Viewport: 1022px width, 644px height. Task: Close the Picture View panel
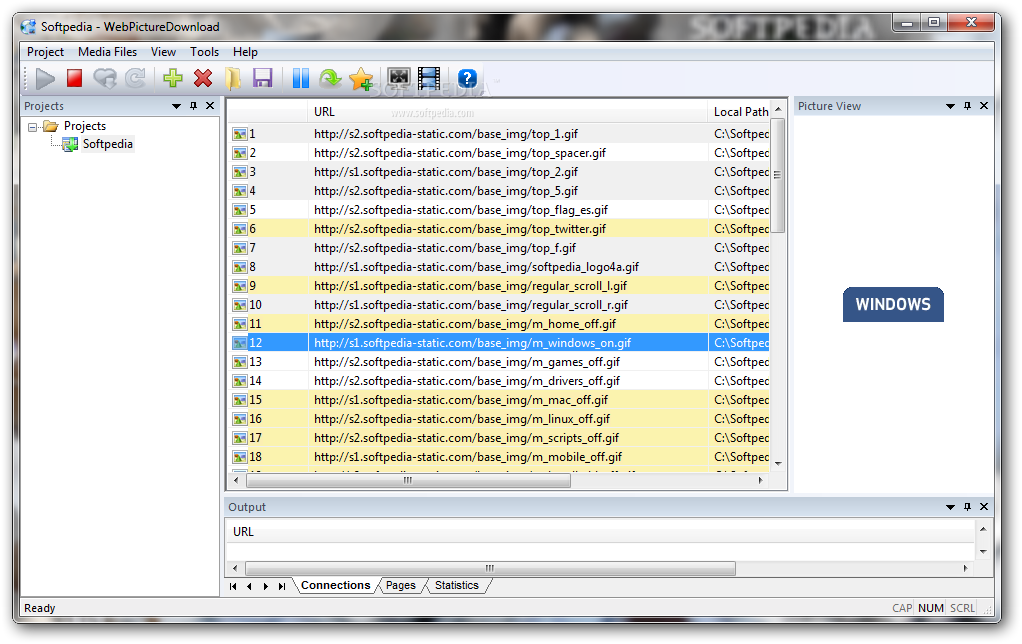tap(984, 106)
